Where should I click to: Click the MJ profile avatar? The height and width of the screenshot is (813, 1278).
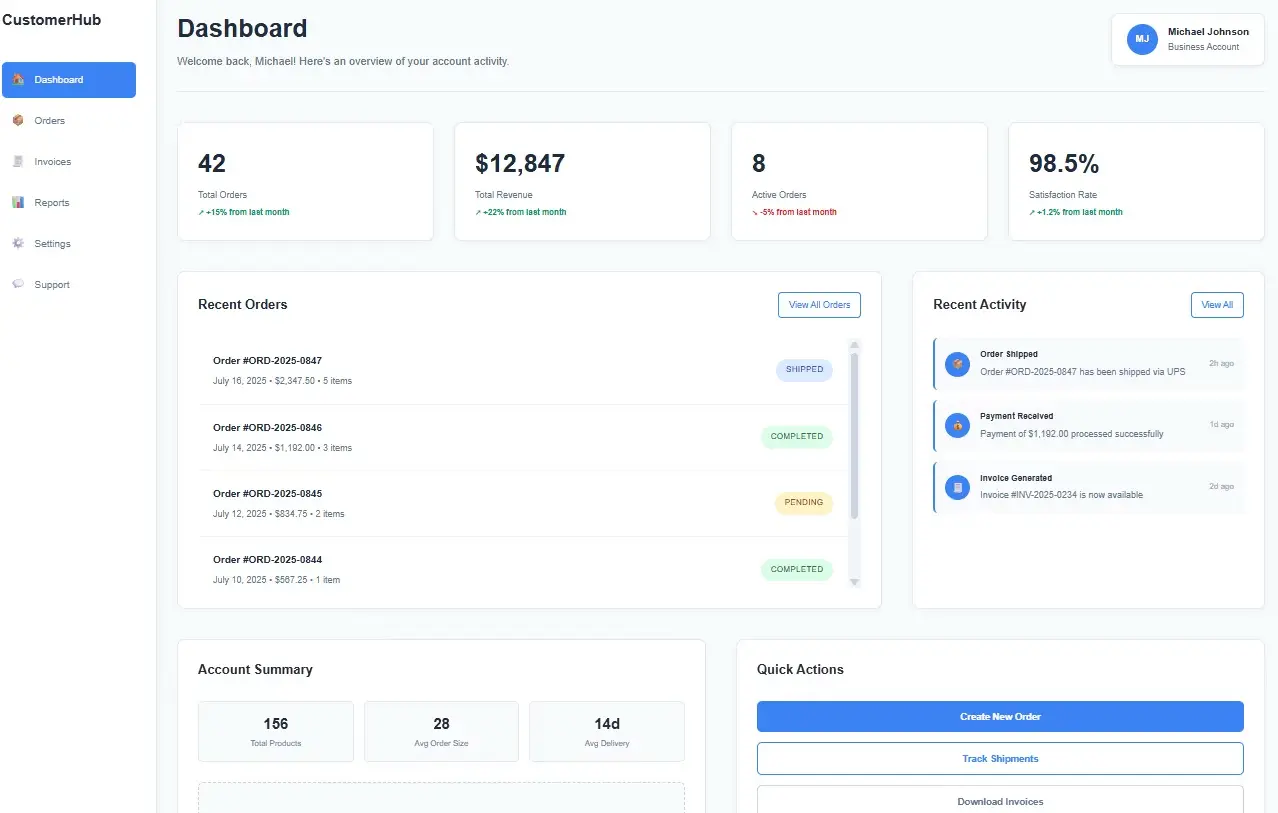coord(1142,40)
